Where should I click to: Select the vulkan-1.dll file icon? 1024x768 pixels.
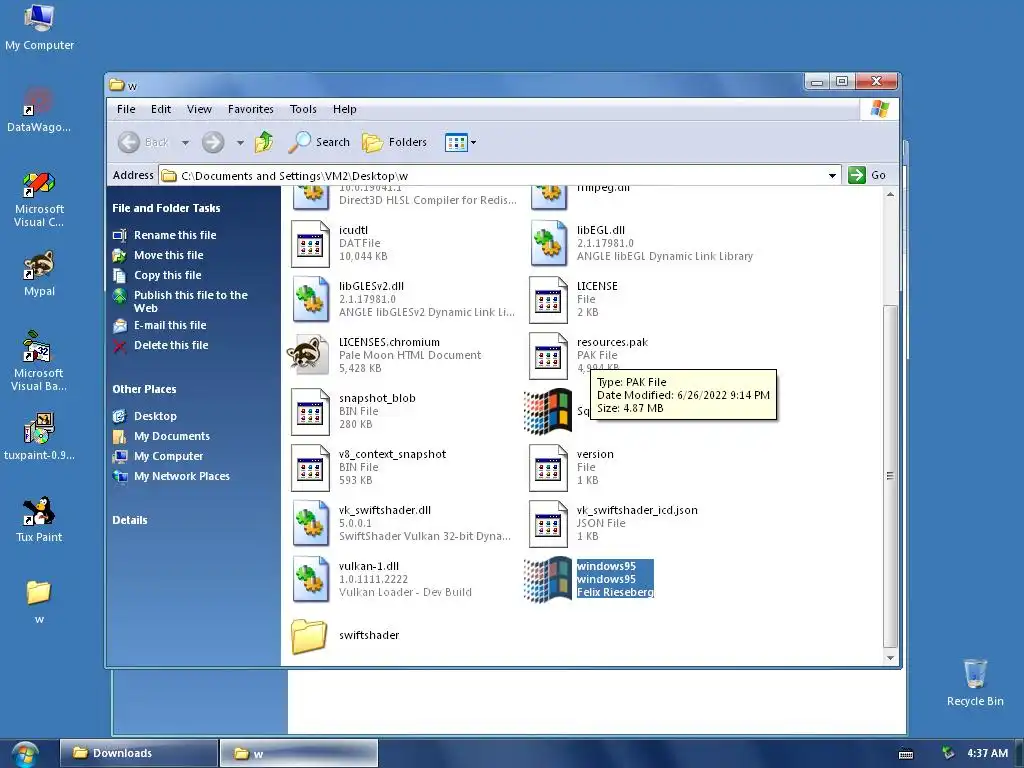(310, 580)
